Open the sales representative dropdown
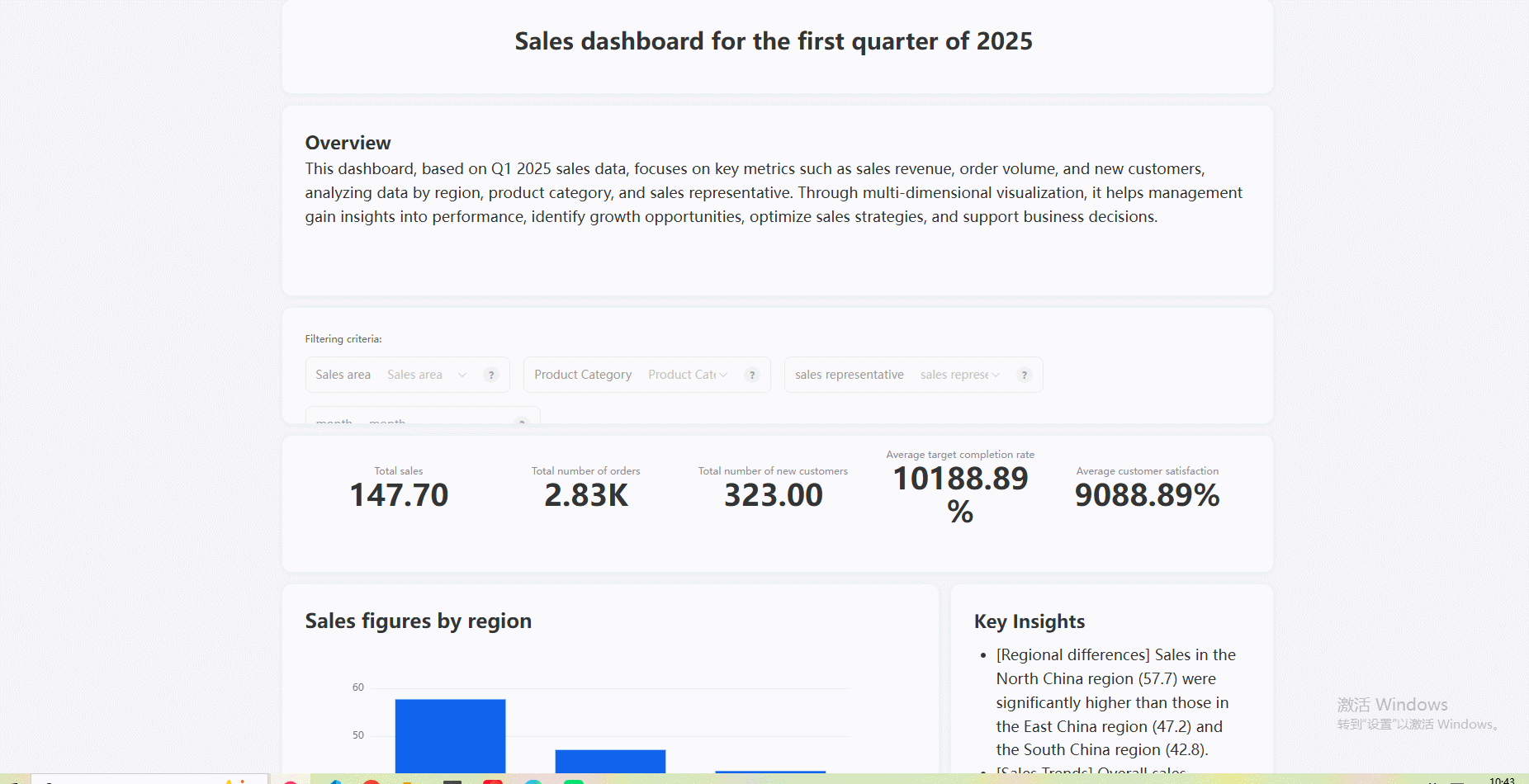The width and height of the screenshot is (1529, 784). (959, 375)
